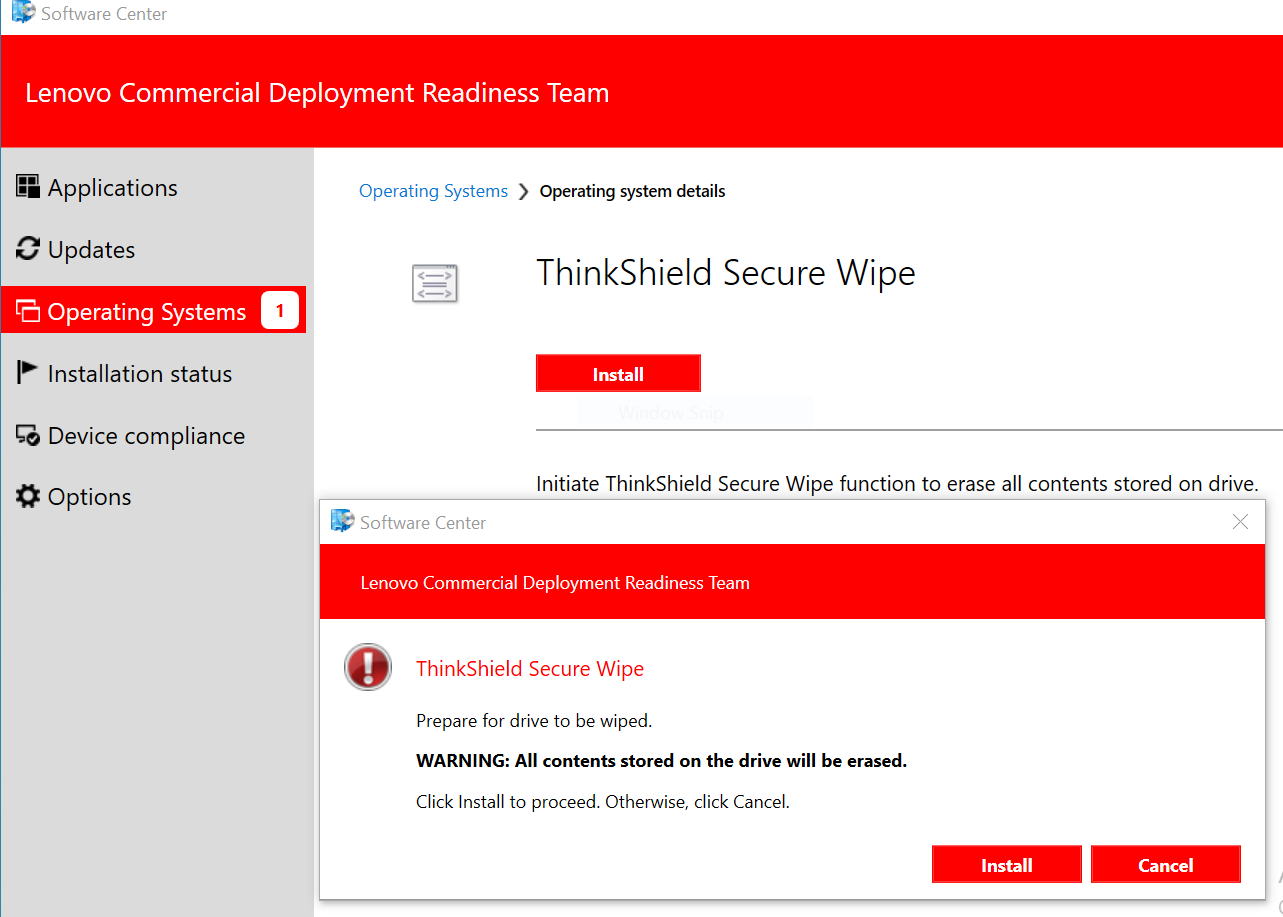Screen dimensions: 1283x917
Task: Click the Operating Systems window icon
Action: tap(28, 311)
